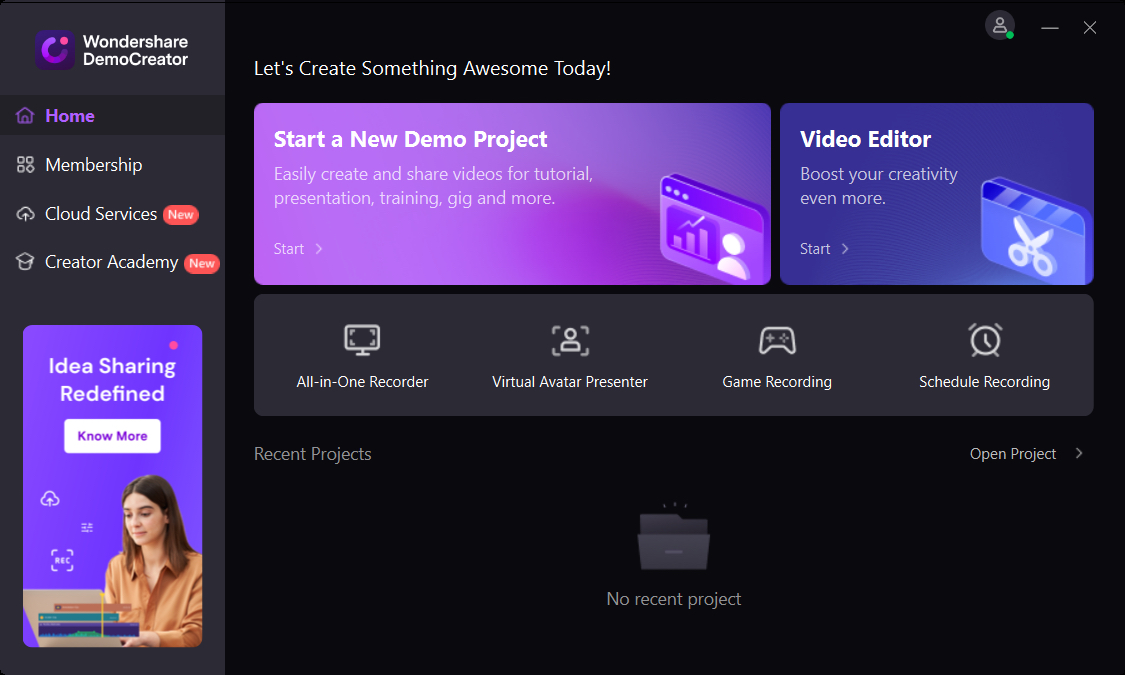Click the Game Recording gamepad icon

pos(777,341)
